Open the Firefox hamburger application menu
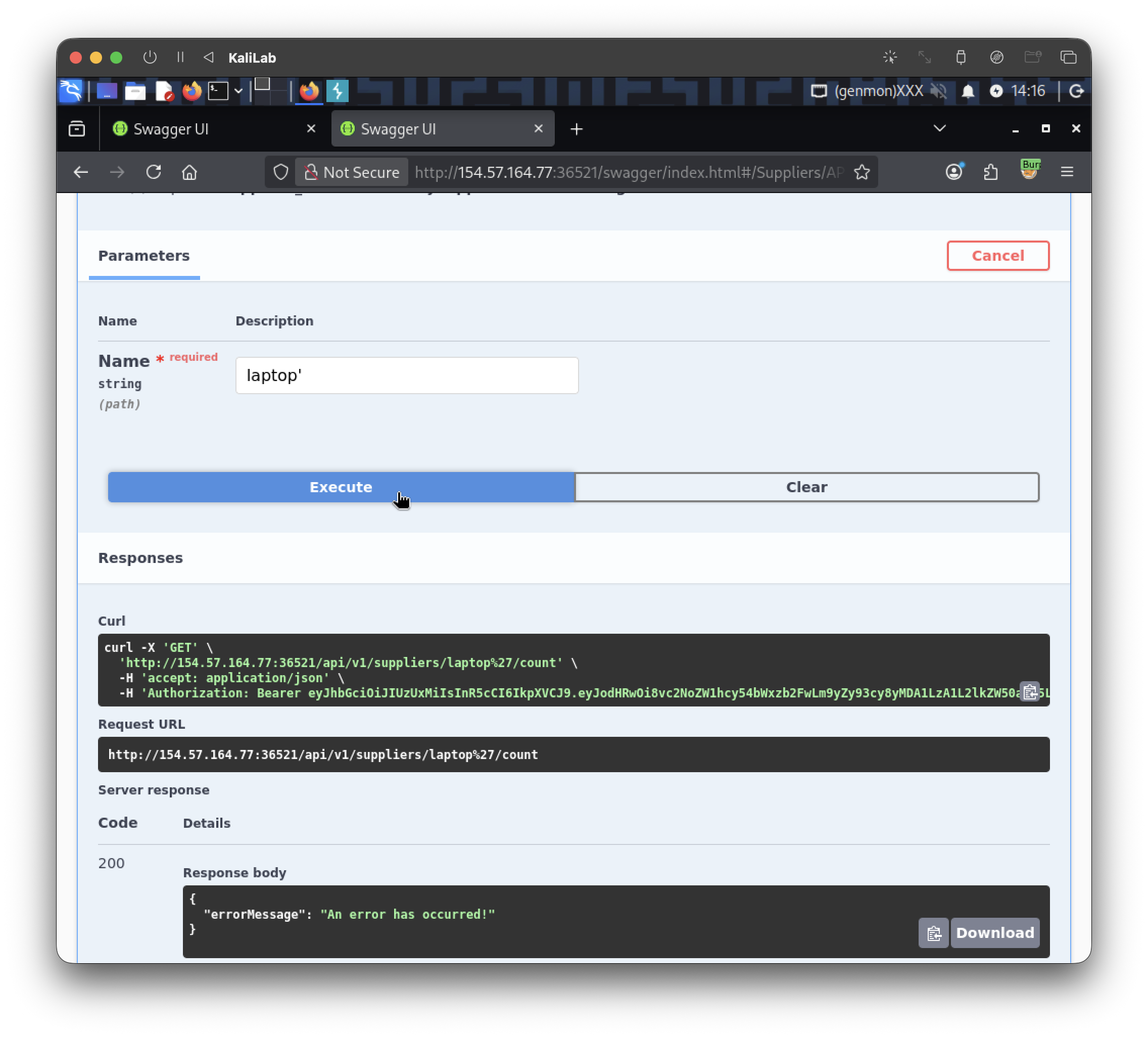1148x1038 pixels. (x=1067, y=171)
